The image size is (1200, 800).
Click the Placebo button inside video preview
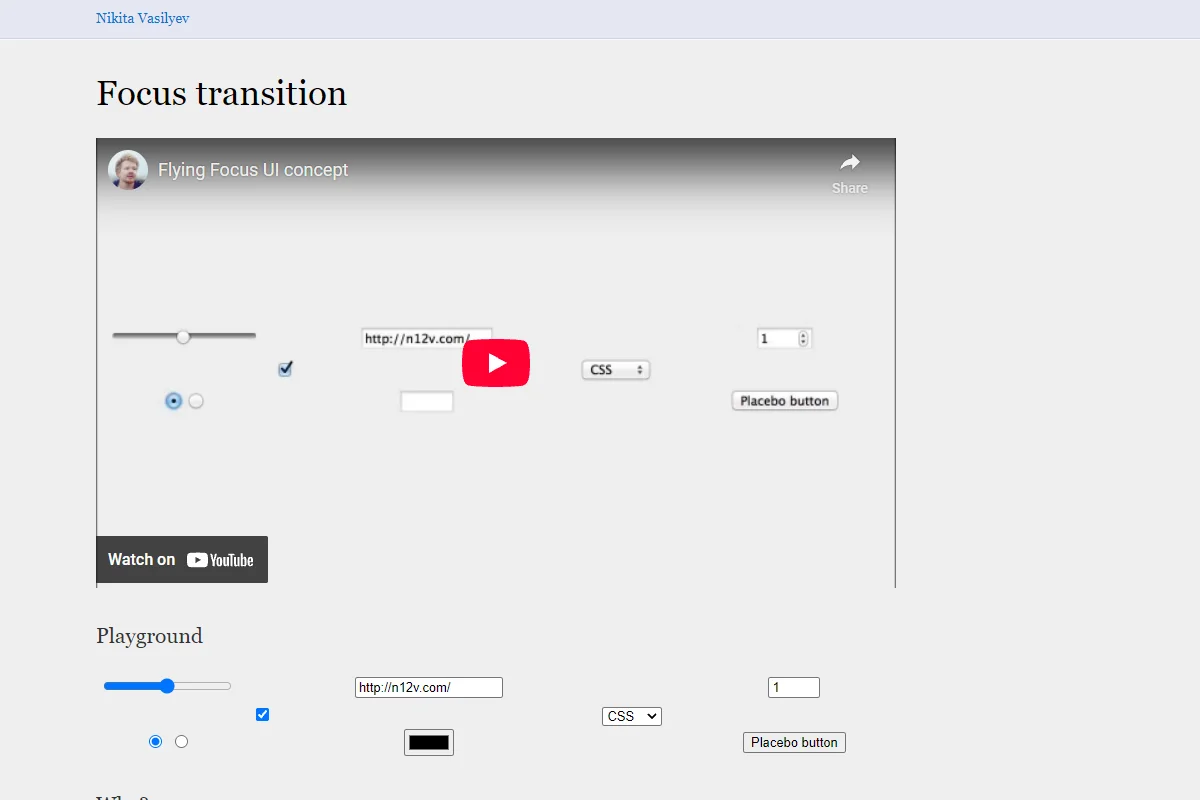pyautogui.click(x=785, y=401)
